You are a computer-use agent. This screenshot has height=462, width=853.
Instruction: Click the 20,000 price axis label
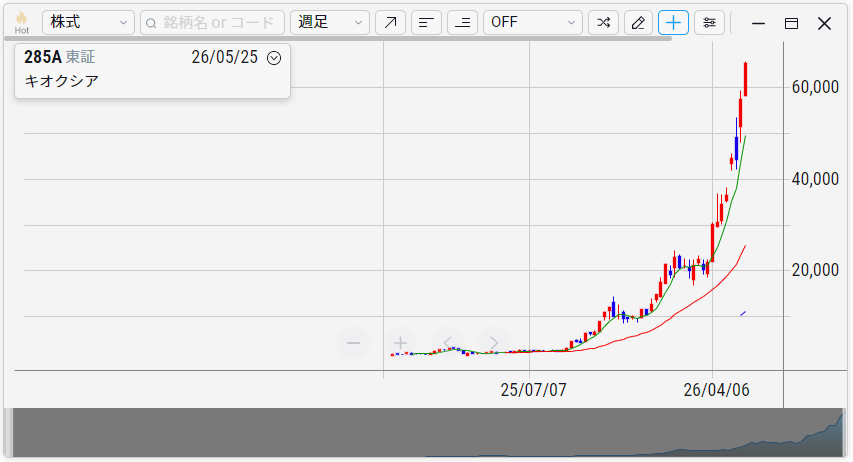coord(815,270)
